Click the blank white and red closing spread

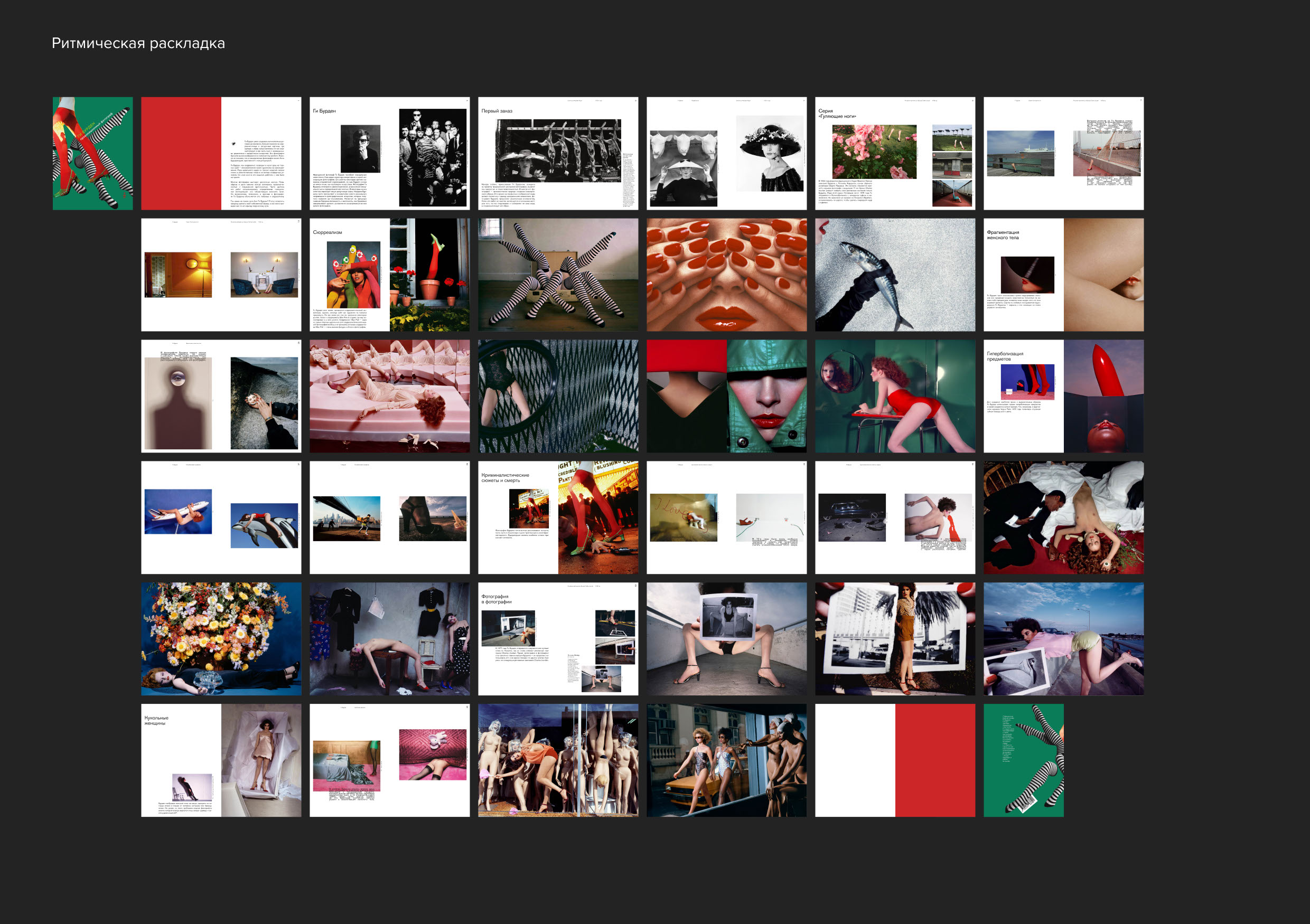[x=895, y=760]
